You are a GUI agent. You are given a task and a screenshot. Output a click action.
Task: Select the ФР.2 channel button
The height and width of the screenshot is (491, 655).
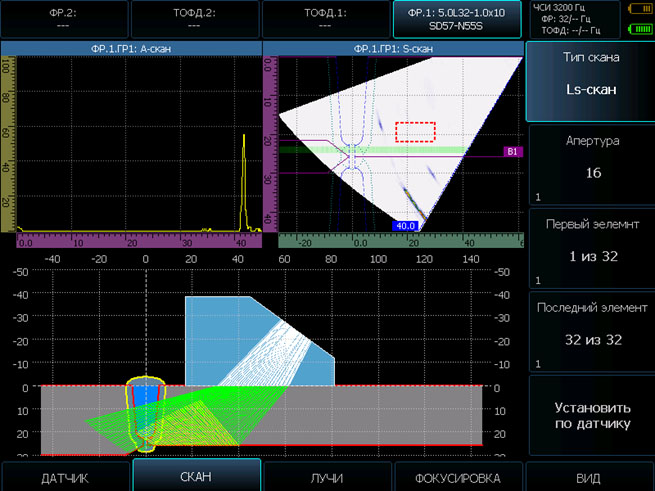(x=64, y=19)
